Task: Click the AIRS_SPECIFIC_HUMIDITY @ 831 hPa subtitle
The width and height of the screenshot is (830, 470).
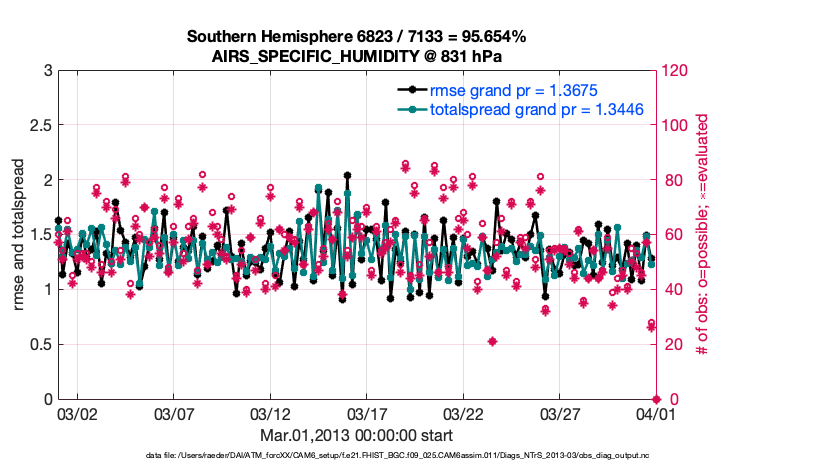Action: (356, 55)
